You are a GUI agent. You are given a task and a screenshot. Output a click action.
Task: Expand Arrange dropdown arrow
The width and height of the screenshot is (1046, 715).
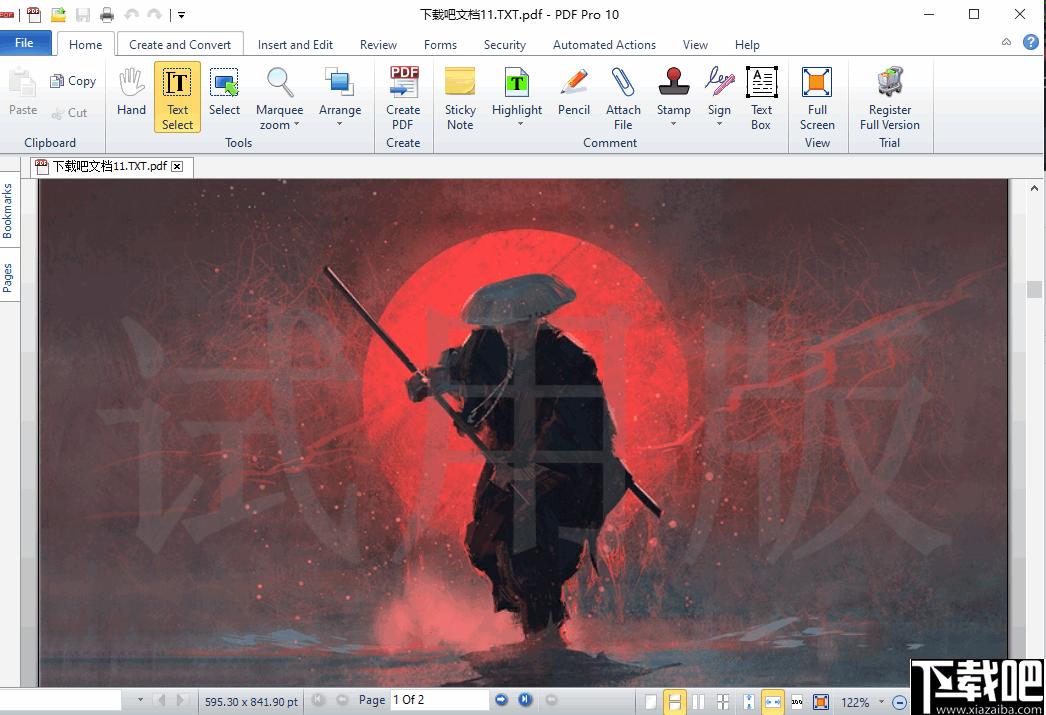pyautogui.click(x=340, y=123)
